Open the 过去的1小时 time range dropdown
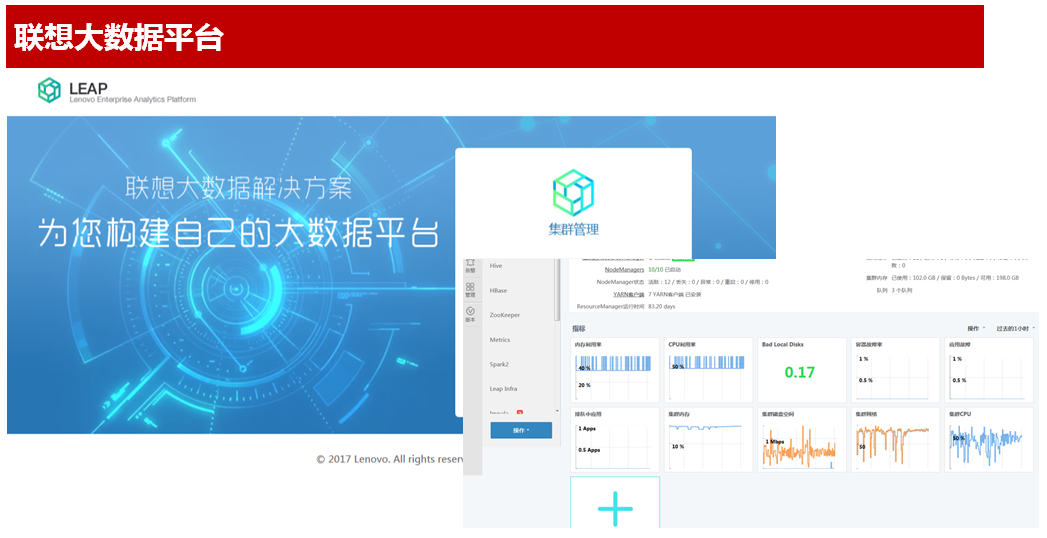 click(1016, 328)
